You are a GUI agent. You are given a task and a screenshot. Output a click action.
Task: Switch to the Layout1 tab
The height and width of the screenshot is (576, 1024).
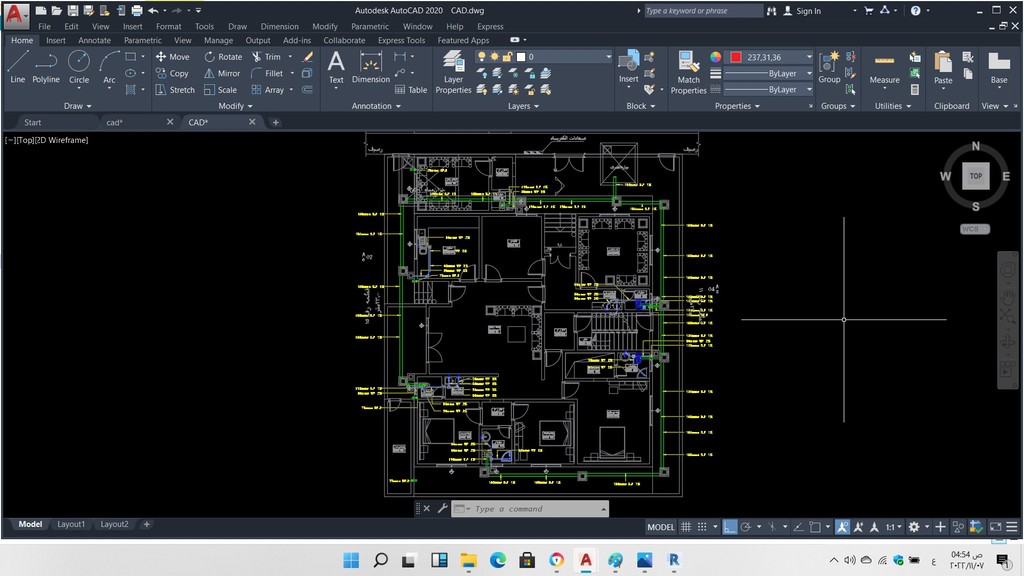71,524
